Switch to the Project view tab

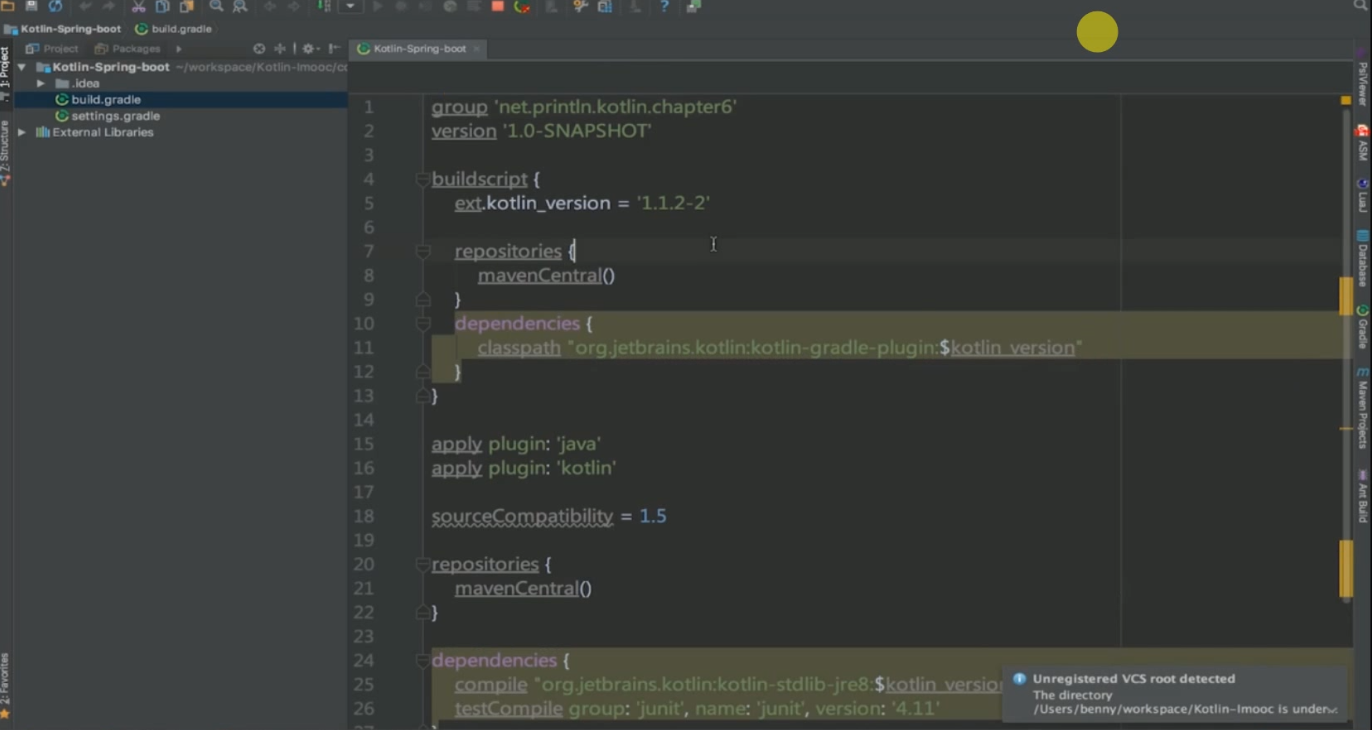point(52,48)
